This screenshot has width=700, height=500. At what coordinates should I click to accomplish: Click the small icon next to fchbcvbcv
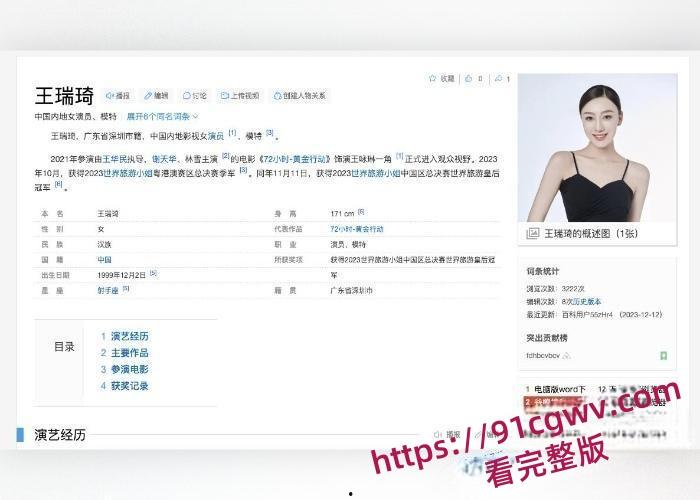tap(567, 356)
